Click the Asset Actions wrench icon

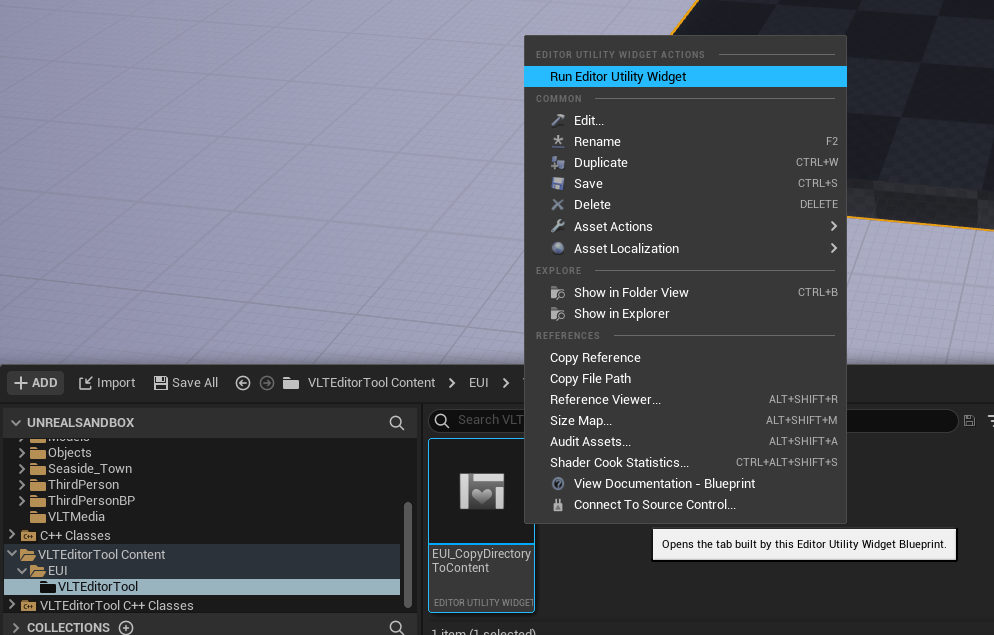pos(558,226)
